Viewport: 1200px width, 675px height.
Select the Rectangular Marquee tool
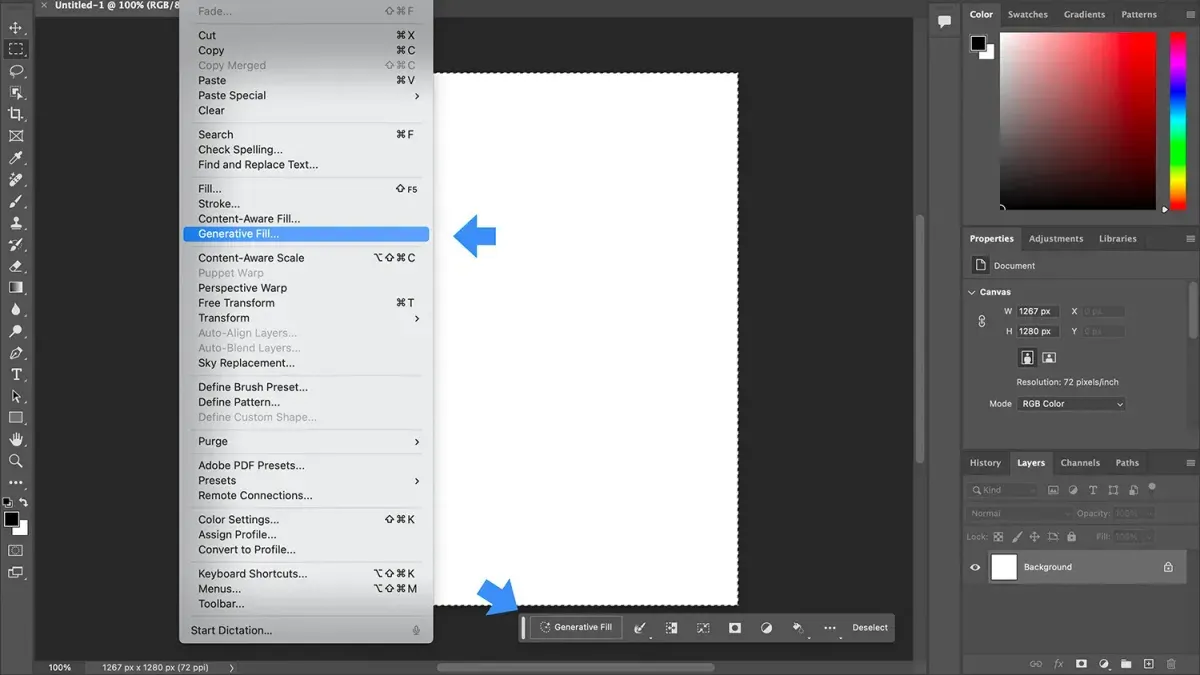(x=16, y=49)
